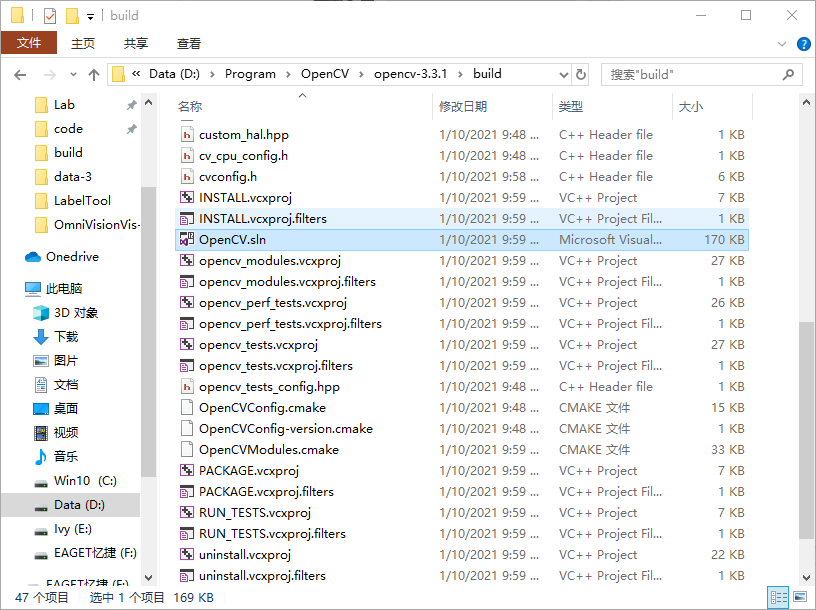Viewport: 816px width, 610px height.
Task: Open the 音乐 folder
Action: tap(66, 456)
